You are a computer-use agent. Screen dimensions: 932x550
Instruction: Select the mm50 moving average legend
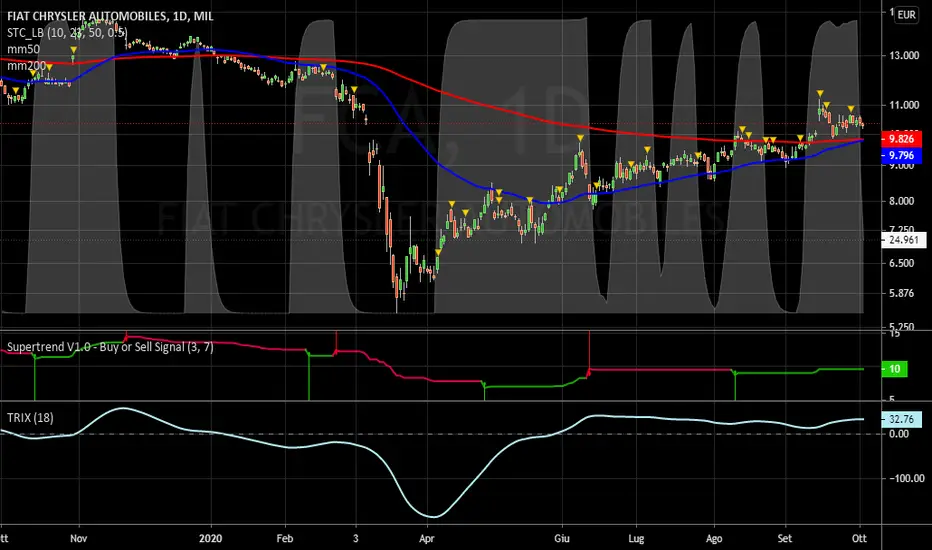(24, 49)
